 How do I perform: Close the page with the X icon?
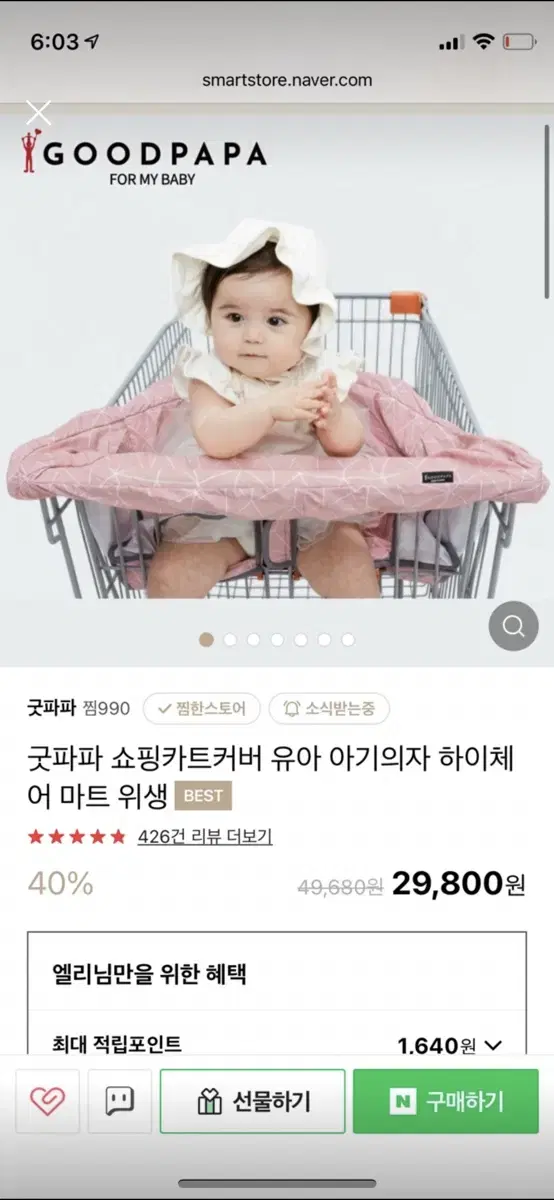click(38, 113)
